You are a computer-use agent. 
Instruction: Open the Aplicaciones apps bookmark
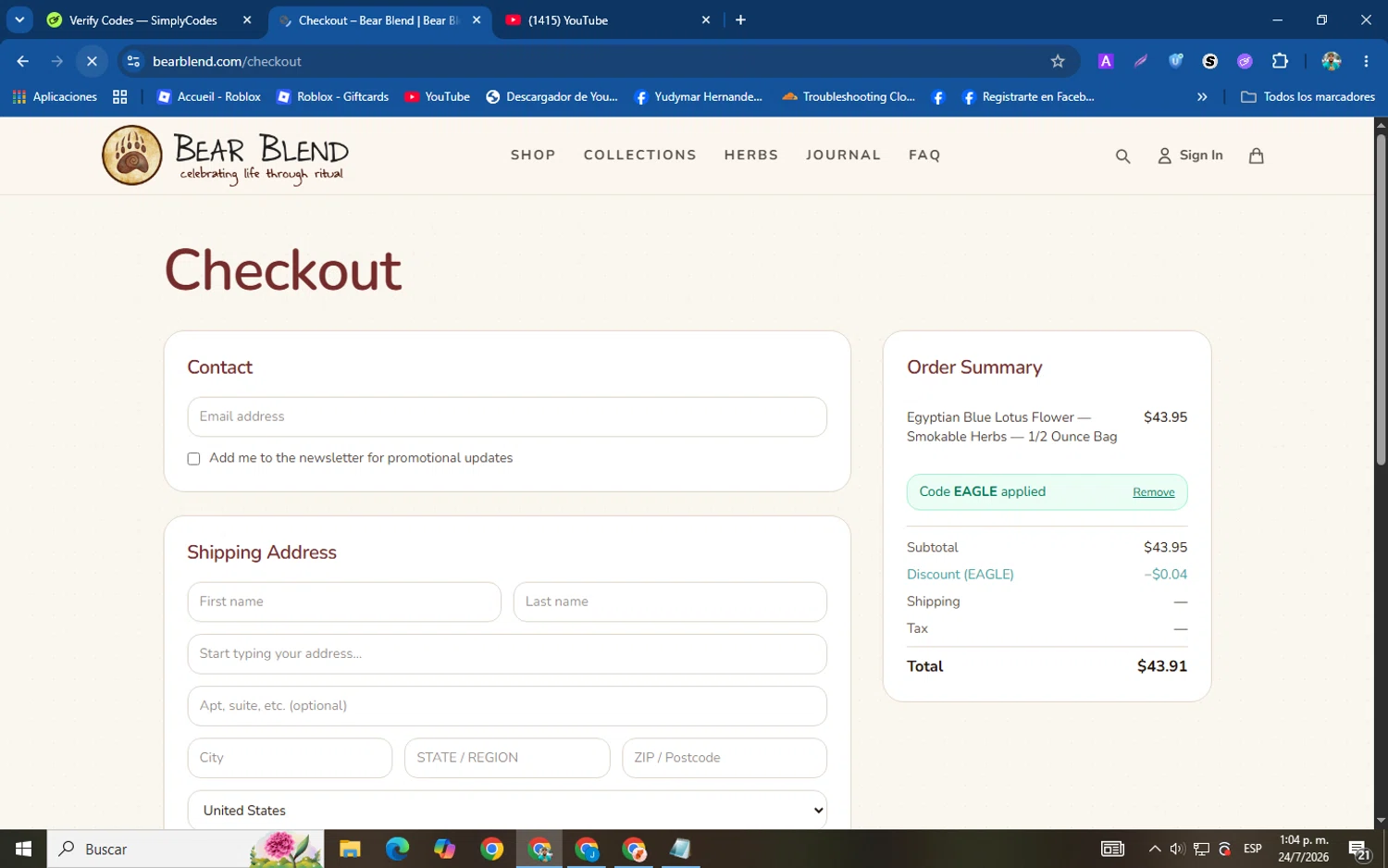pos(55,96)
